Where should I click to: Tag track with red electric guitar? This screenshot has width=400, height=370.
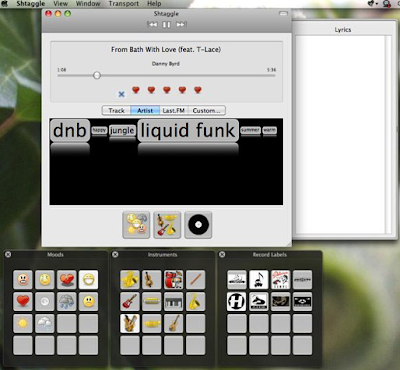coord(130,301)
